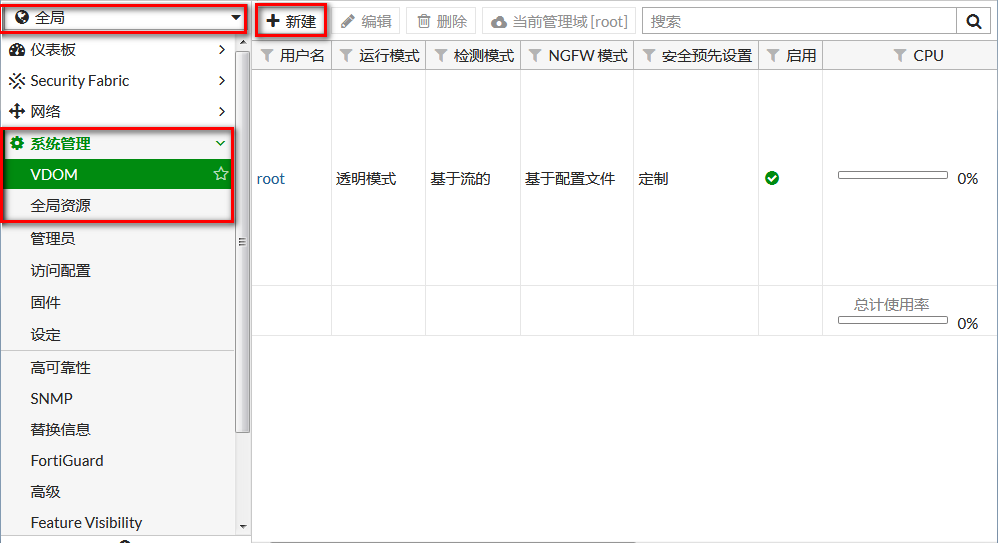Expand the 仪表板 menu
The height and width of the screenshot is (543, 998).
(x=117, y=49)
